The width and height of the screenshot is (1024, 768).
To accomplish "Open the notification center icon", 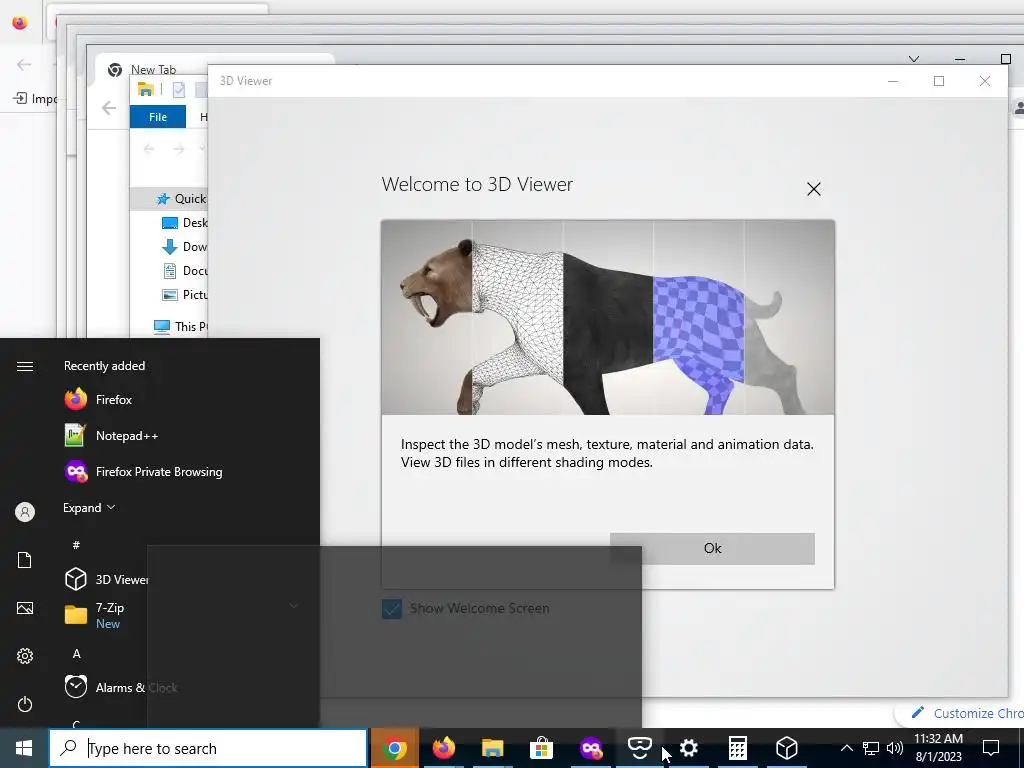I will coord(991,748).
